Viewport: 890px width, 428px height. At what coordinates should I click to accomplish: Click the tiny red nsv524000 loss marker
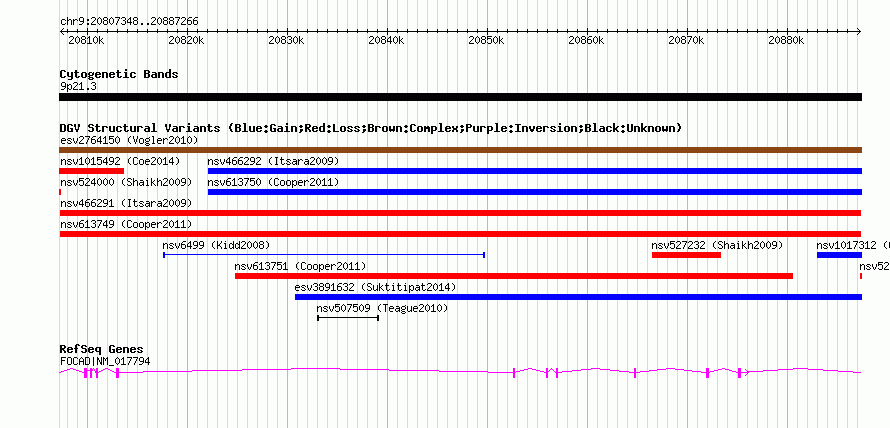pyautogui.click(x=60, y=192)
